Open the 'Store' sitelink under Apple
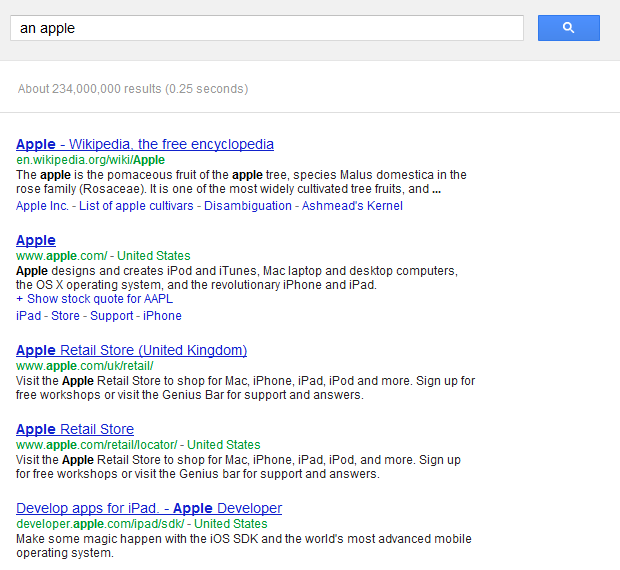 [65, 316]
